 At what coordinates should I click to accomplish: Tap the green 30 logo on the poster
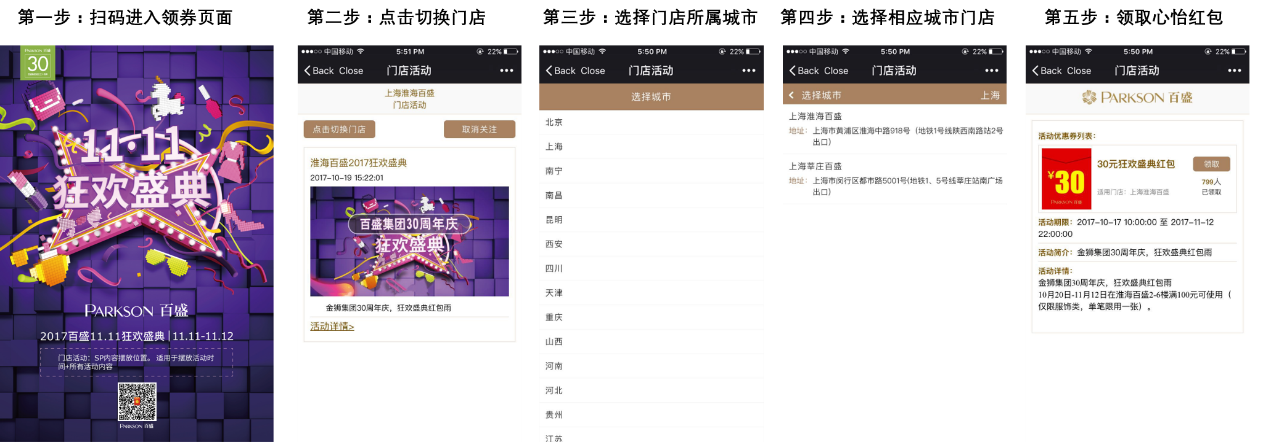pos(37,62)
